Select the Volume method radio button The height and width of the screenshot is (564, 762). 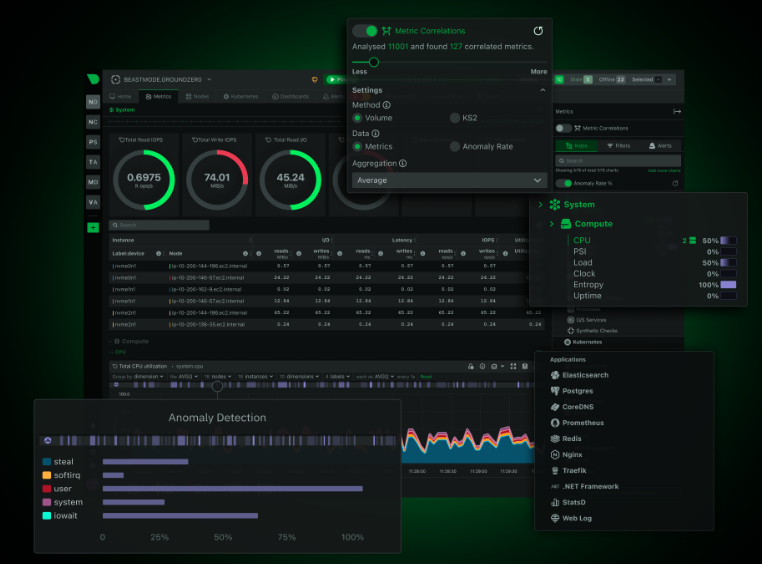(x=358, y=118)
